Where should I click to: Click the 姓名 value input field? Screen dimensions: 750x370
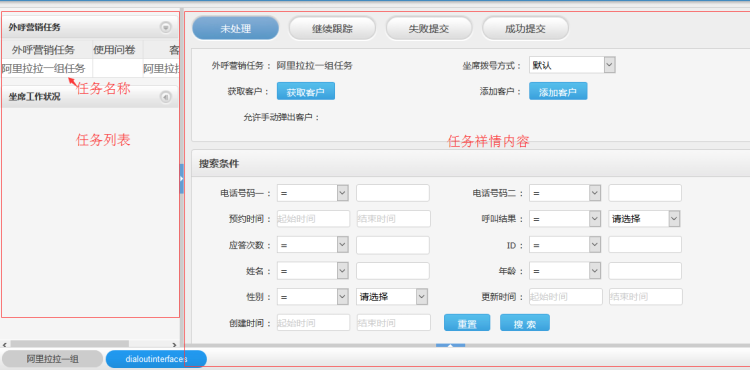point(393,271)
